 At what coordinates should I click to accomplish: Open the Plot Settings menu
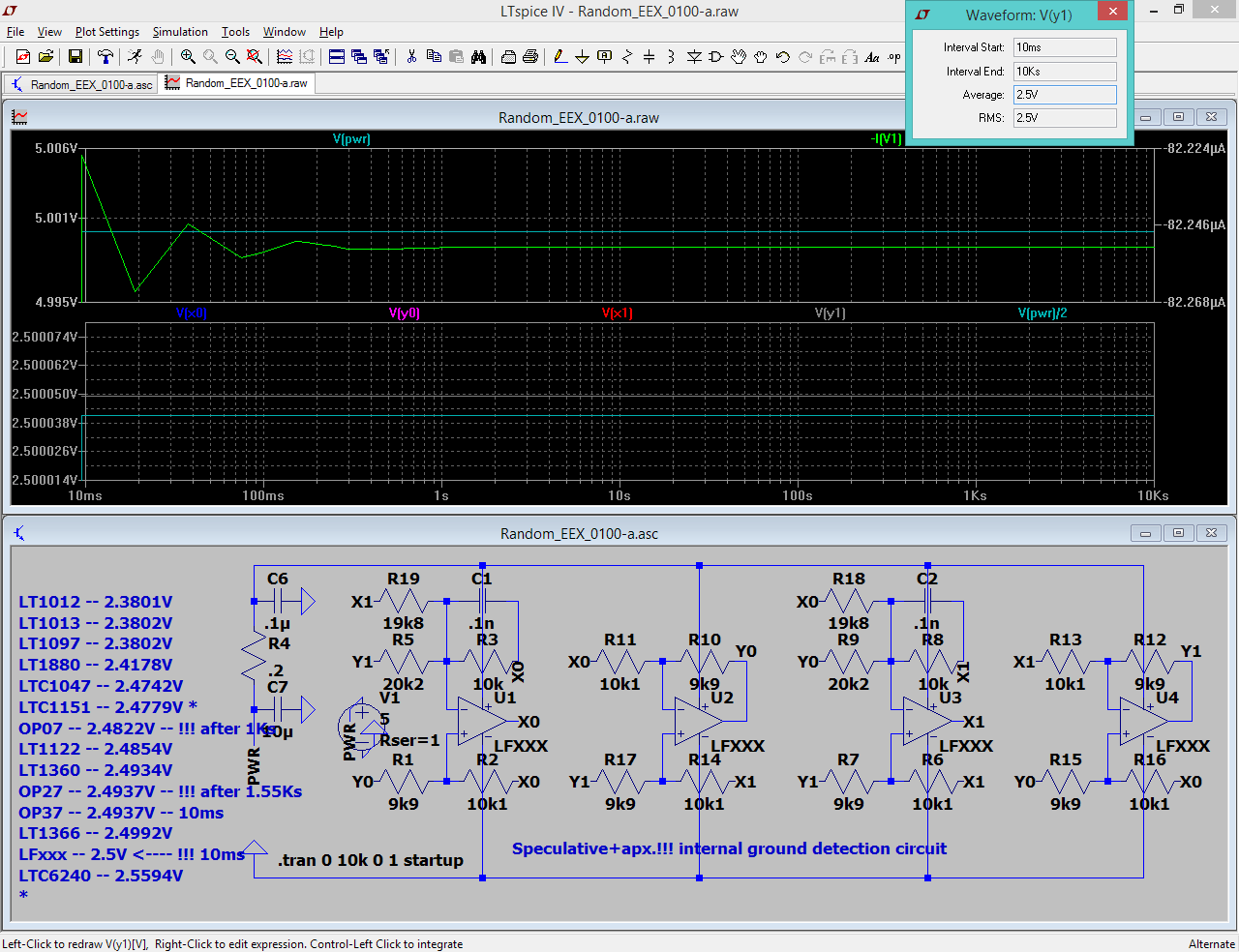point(107,32)
